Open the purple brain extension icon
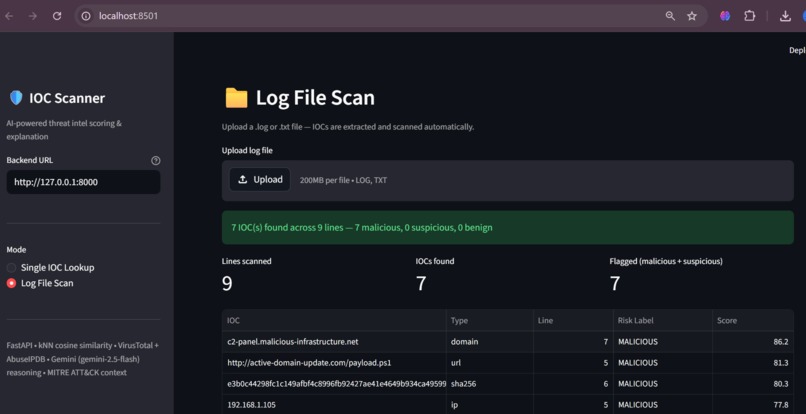This screenshot has height=414, width=806. coord(725,16)
